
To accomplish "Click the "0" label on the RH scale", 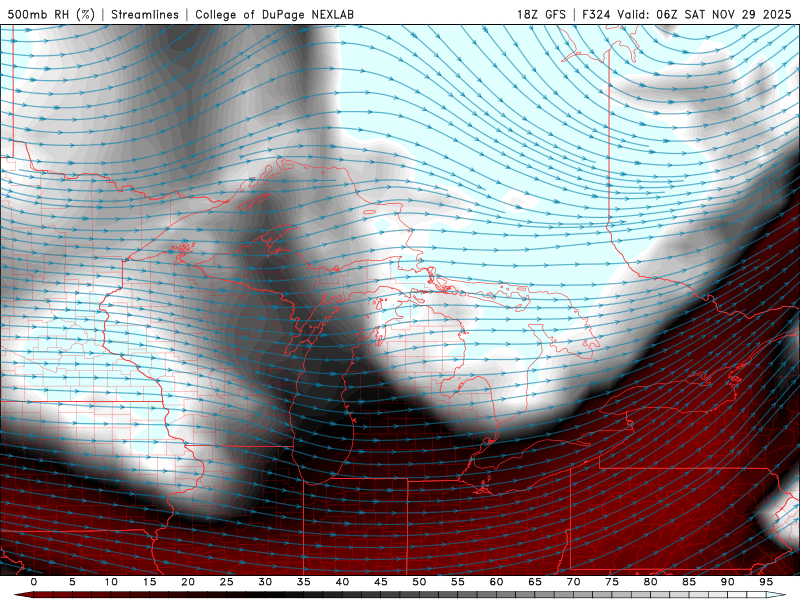I will (x=34, y=582).
